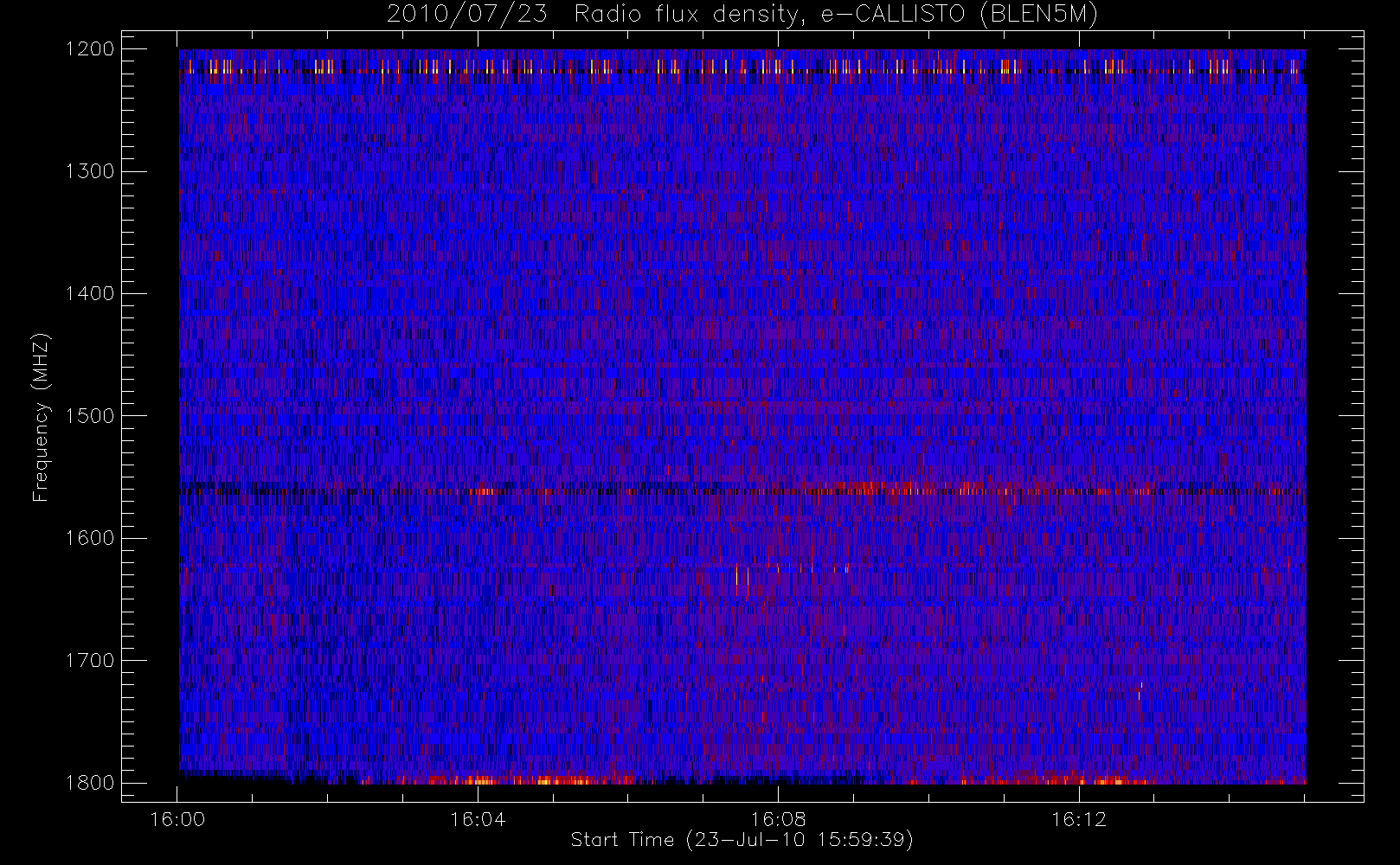Select the 1500 frequency tick label

[x=90, y=416]
